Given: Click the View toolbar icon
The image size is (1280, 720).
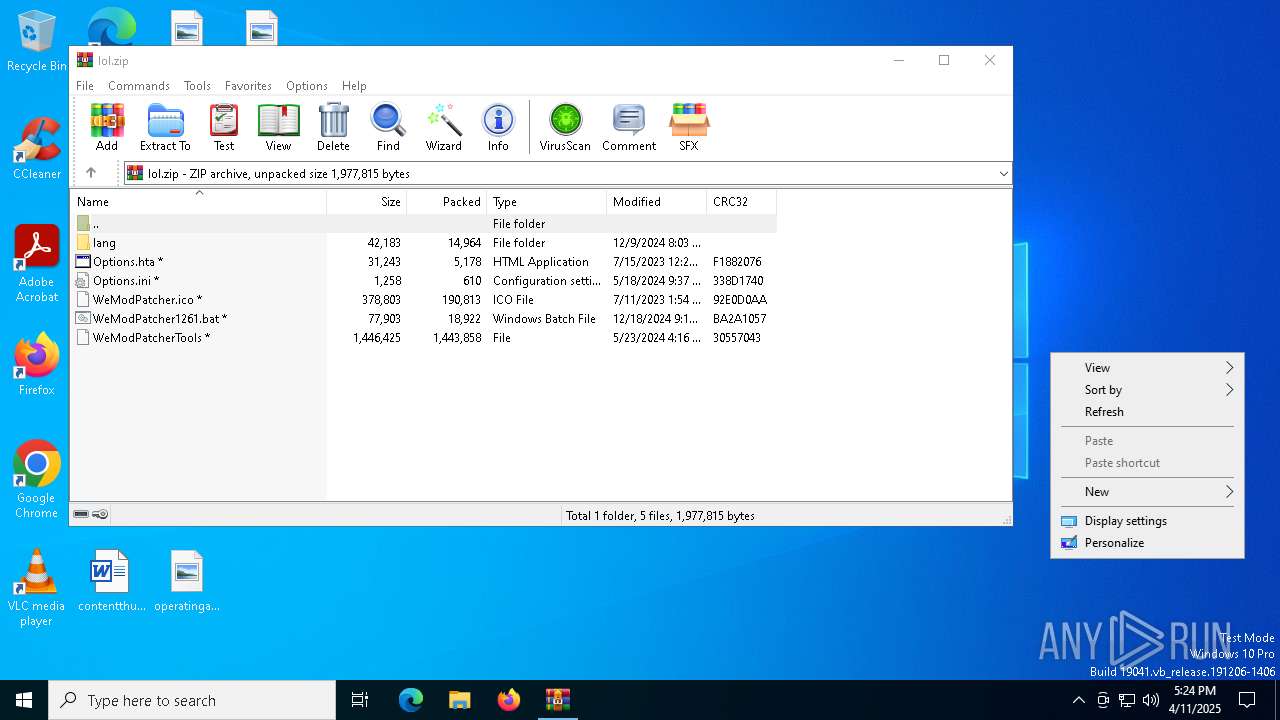Looking at the screenshot, I should click(278, 127).
